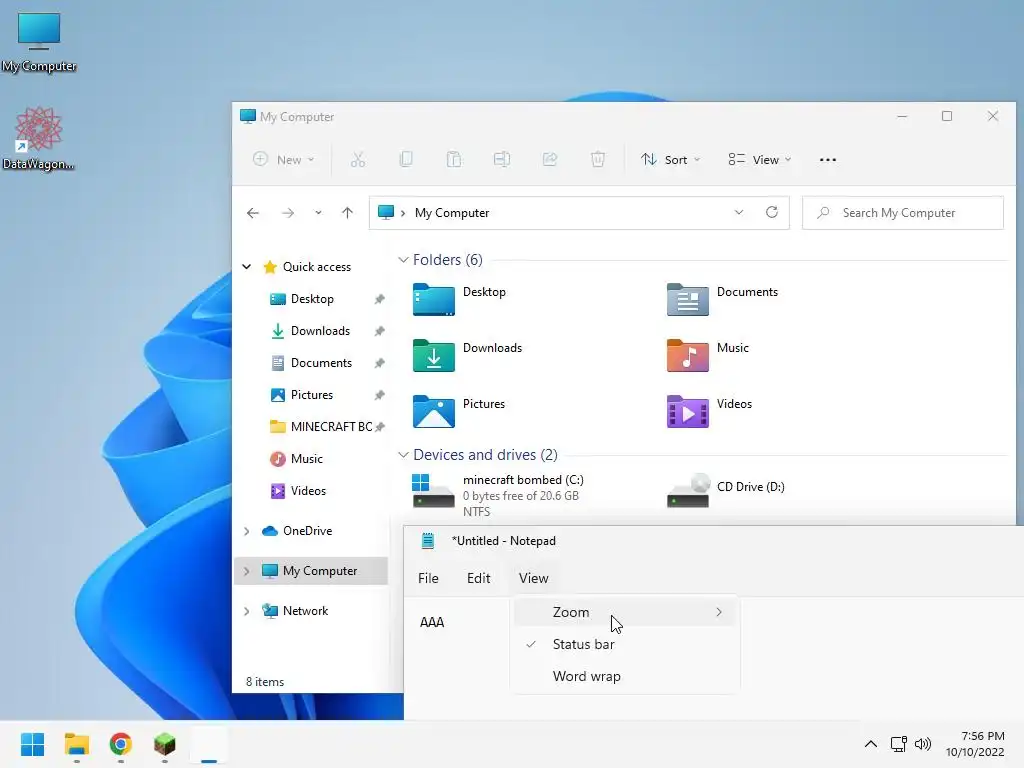Viewport: 1024px width, 768px height.
Task: Click the Copy icon in Explorer toolbar
Action: pos(406,159)
